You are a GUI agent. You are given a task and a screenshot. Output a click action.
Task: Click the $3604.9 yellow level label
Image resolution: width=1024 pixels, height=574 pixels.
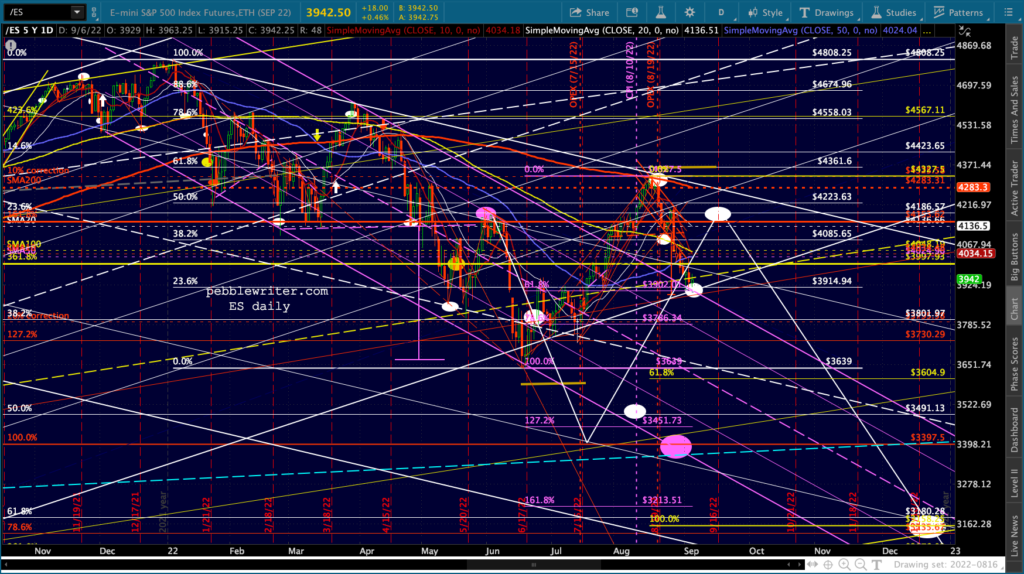point(928,372)
